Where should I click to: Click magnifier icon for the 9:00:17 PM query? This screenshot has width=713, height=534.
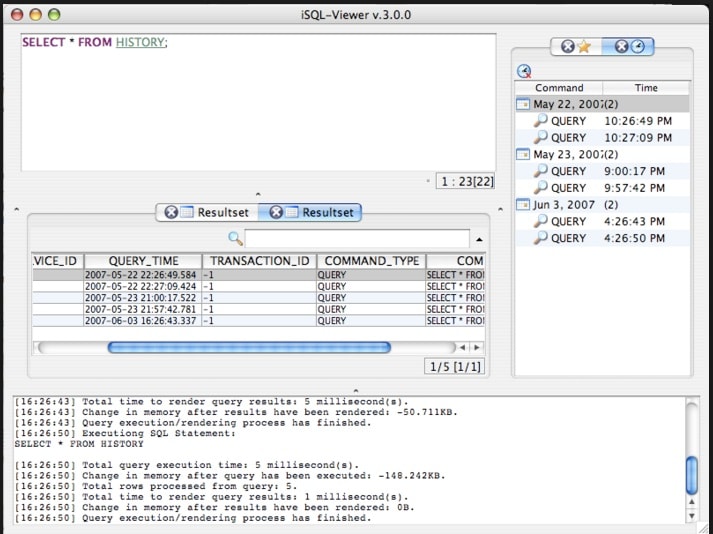540,171
